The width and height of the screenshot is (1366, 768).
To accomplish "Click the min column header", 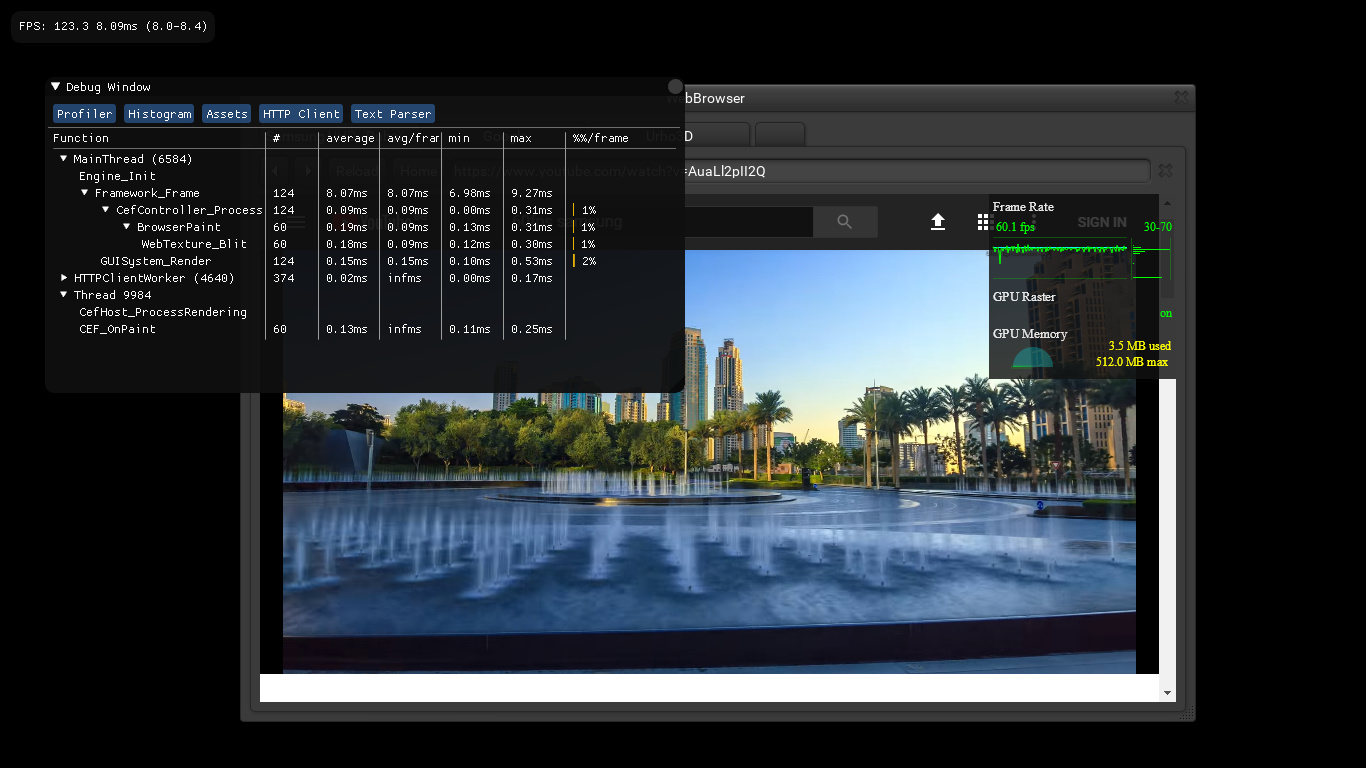I will pos(459,138).
